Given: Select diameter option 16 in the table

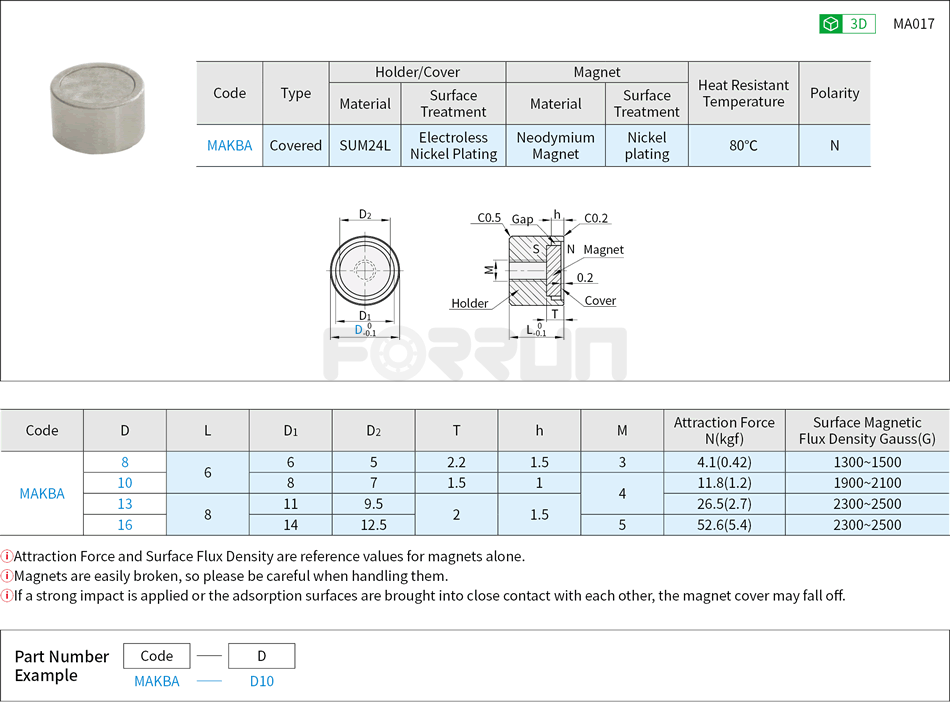Looking at the screenshot, I should point(125,525).
